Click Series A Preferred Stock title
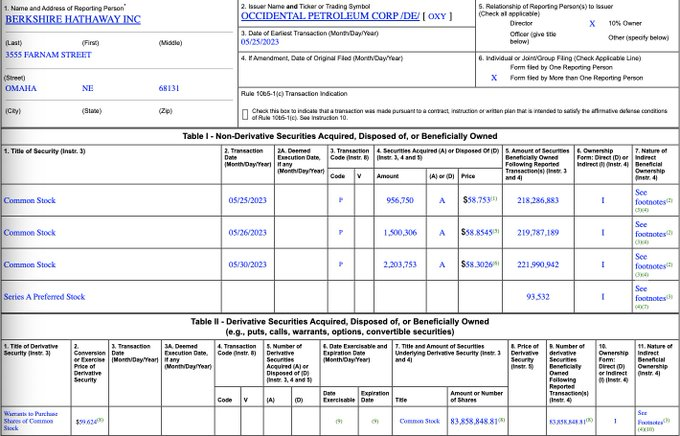The width and height of the screenshot is (680, 436). point(44,297)
